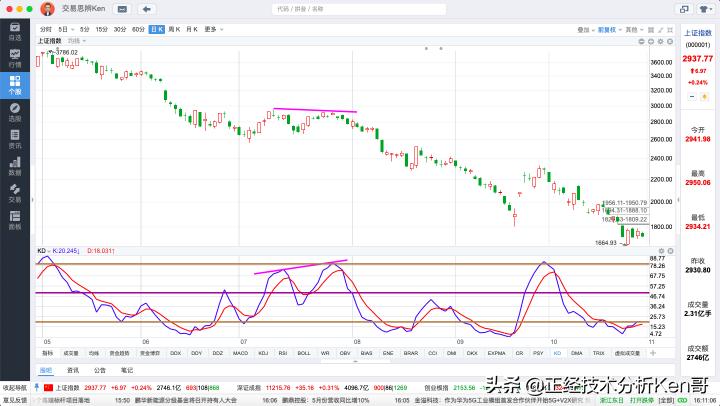Select TRIX indicator tab
This screenshot has width=720, height=406.
coord(598,353)
